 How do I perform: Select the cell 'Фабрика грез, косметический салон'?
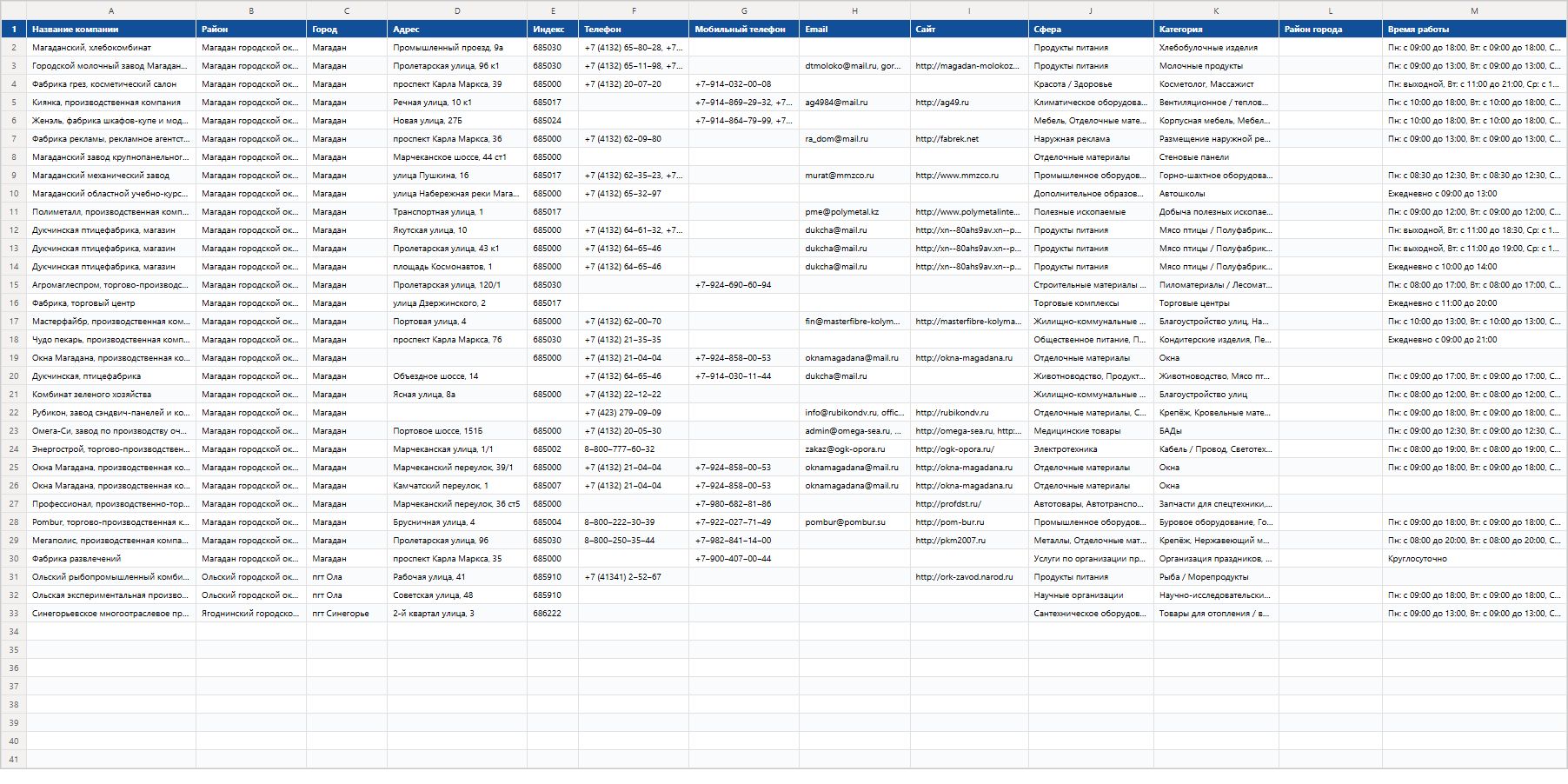point(111,84)
